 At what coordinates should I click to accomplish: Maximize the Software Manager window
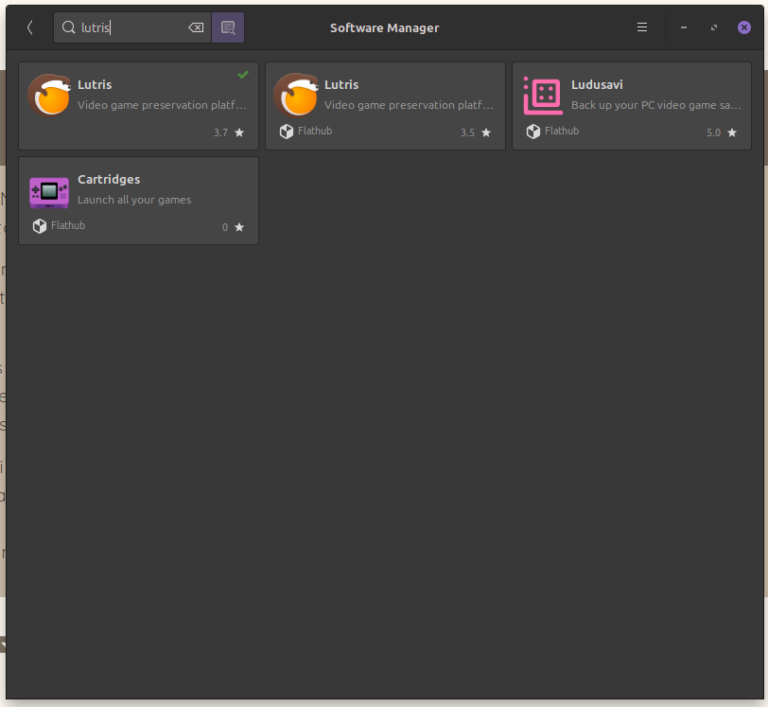(x=714, y=28)
